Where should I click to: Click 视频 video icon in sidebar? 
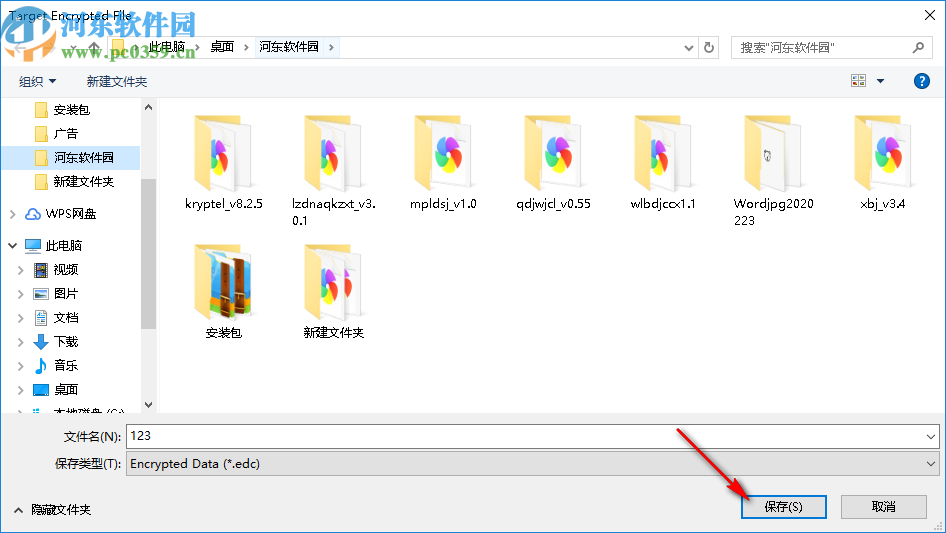[x=40, y=270]
